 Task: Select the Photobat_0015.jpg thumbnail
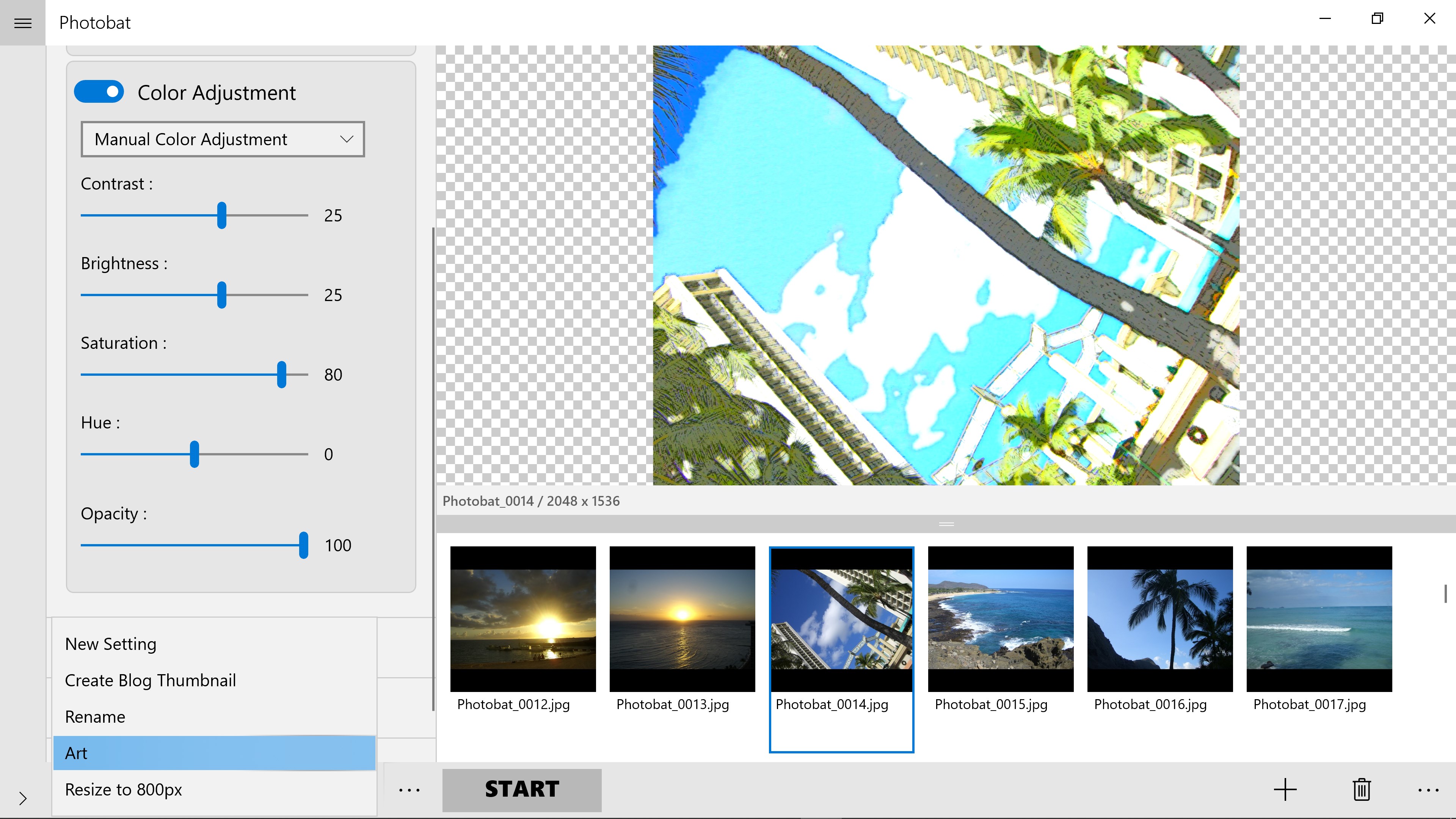point(1001,619)
